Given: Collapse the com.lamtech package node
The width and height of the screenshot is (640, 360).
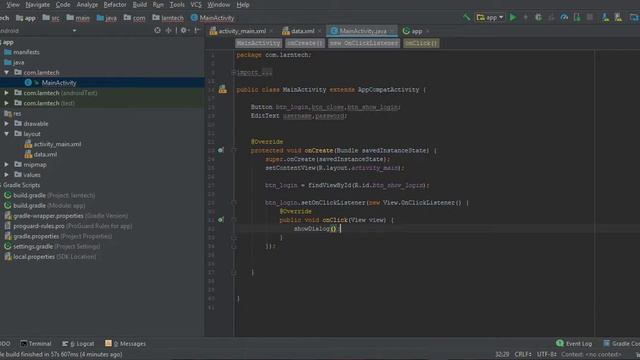Looking at the screenshot, I should 7,72.
